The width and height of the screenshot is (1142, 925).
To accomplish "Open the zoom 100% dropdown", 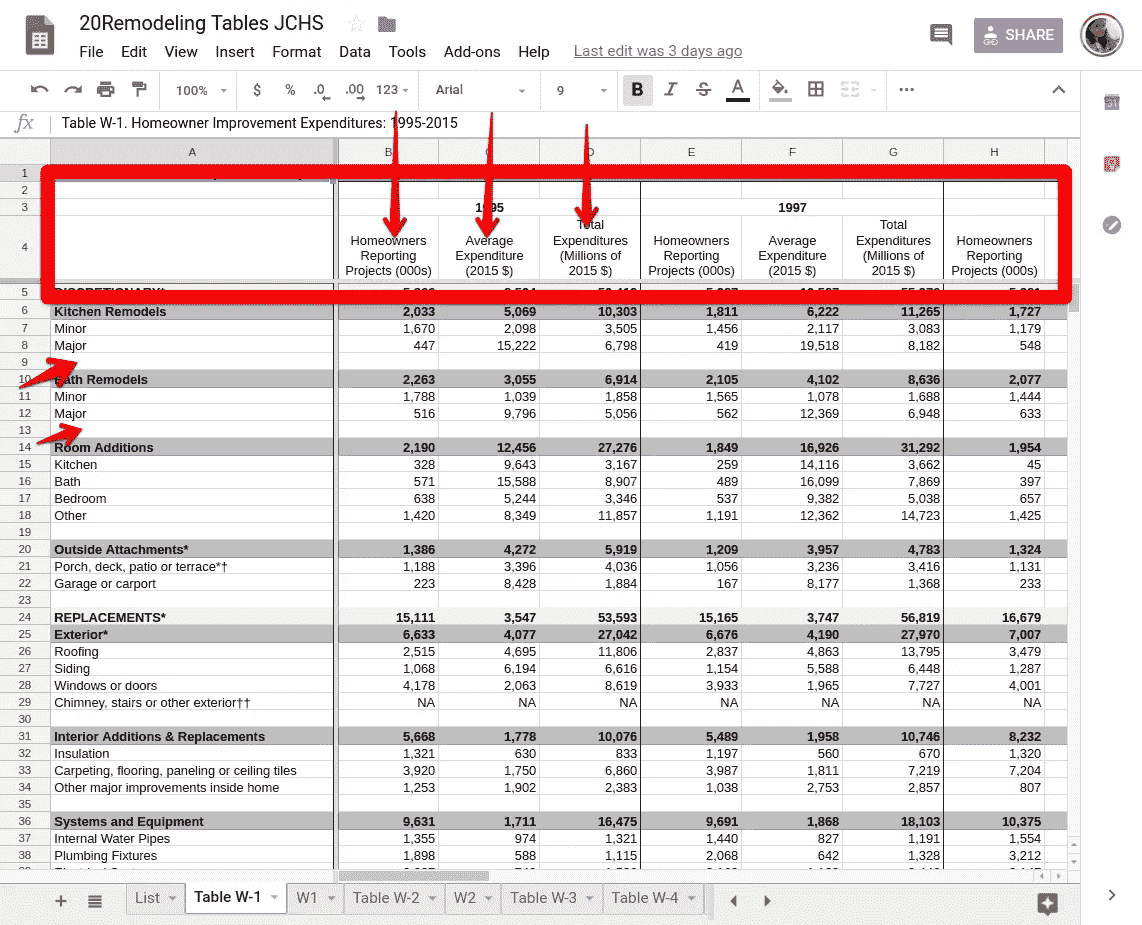I will [202, 90].
